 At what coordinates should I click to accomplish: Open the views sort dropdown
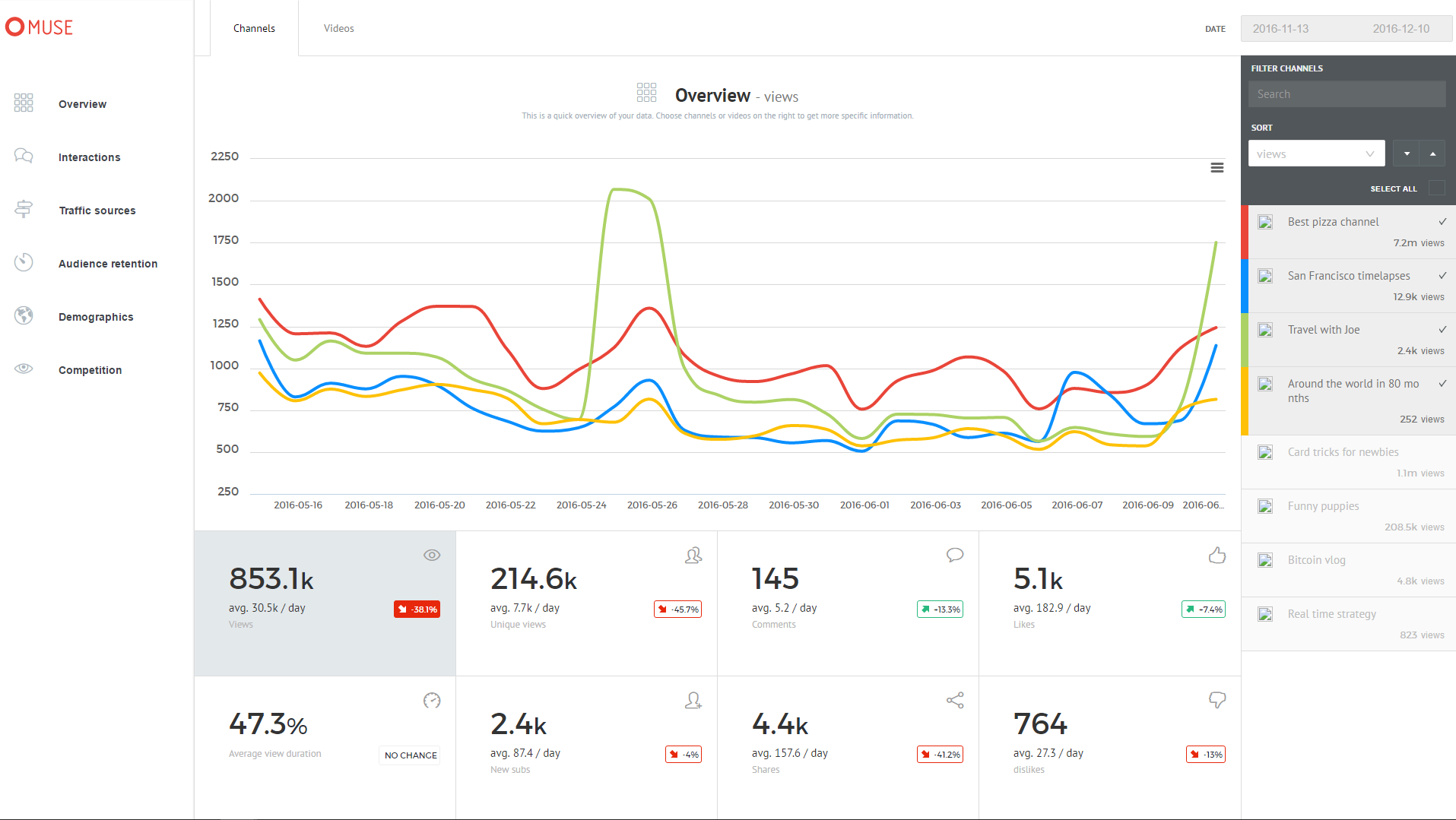tap(1315, 154)
